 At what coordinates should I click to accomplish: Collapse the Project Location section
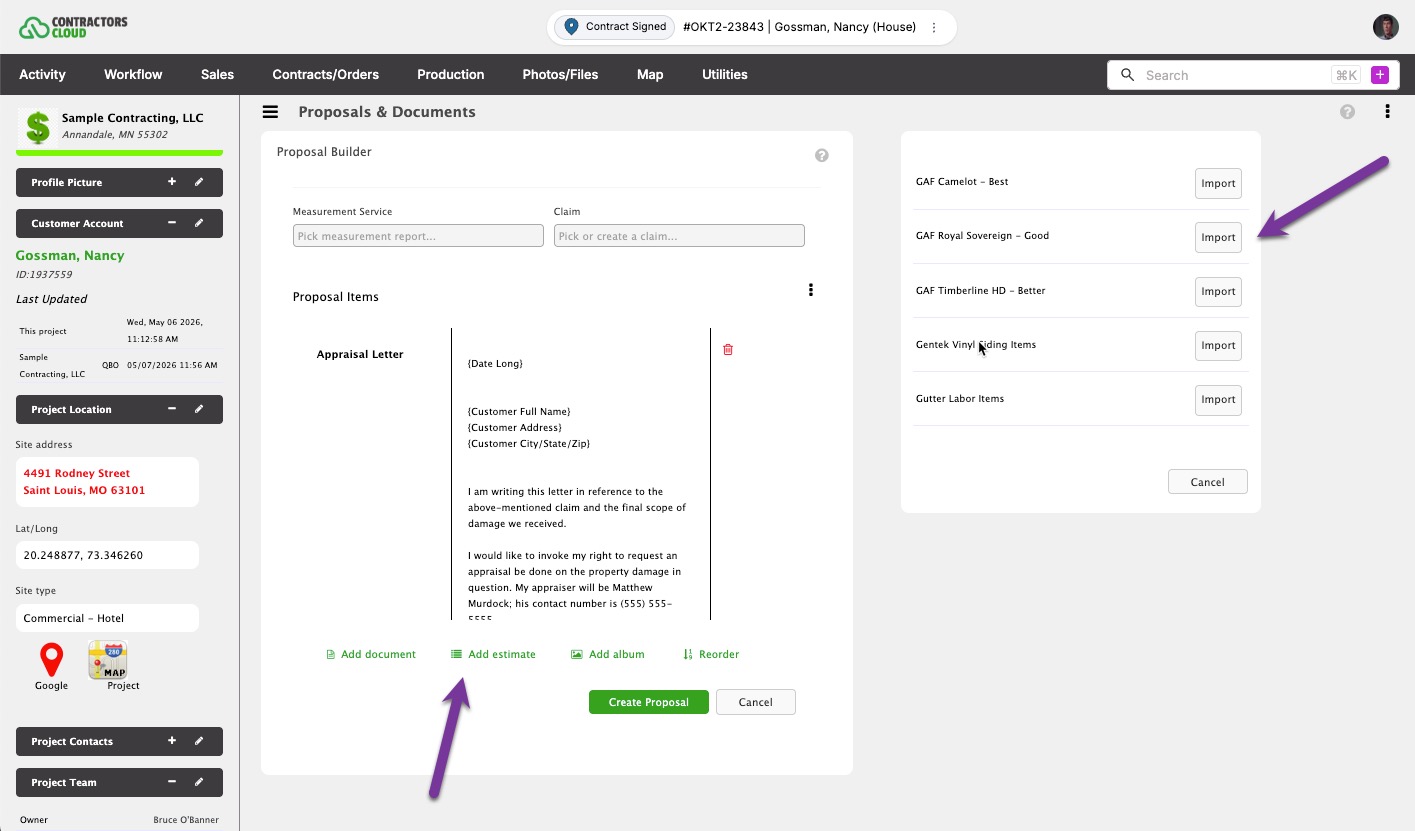(172, 409)
